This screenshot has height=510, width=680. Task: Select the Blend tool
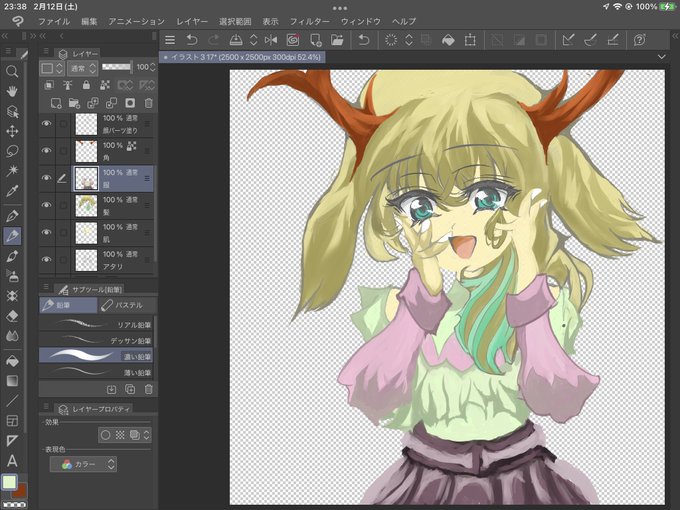click(x=12, y=336)
